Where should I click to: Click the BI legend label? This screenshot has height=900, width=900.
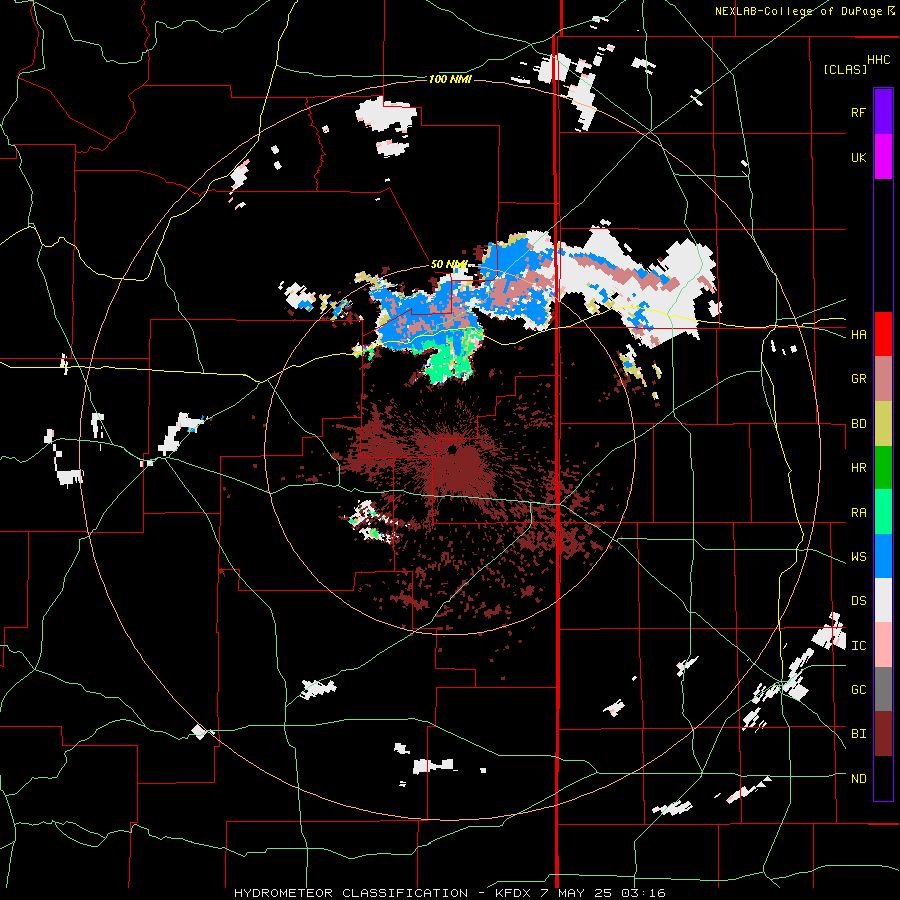tap(858, 734)
